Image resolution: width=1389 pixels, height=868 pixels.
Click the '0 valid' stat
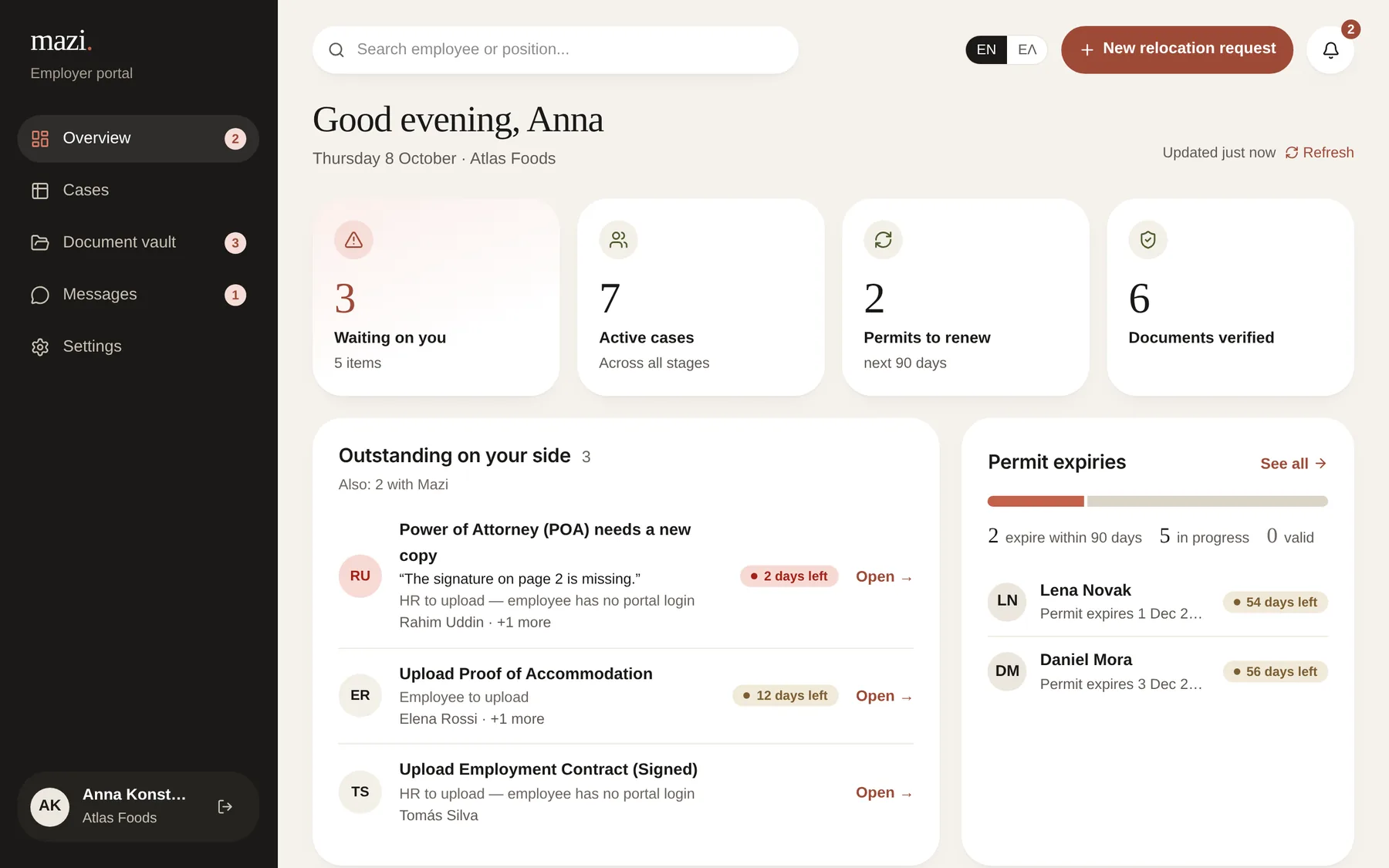(1290, 536)
